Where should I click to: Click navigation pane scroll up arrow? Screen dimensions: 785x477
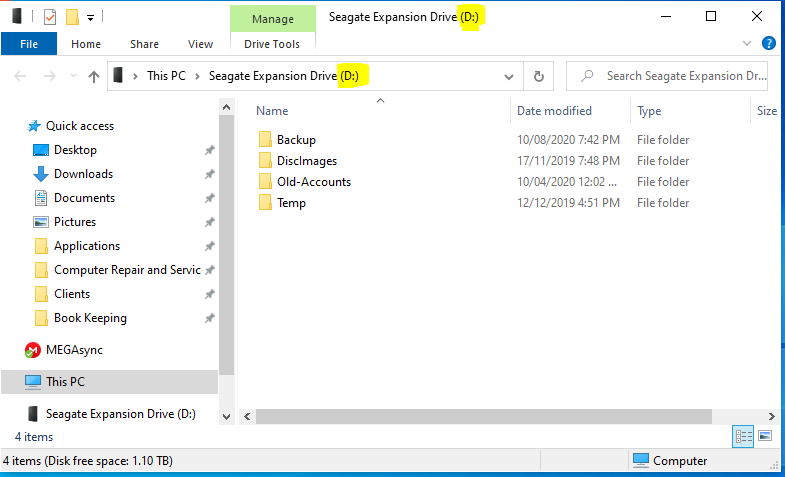tap(226, 107)
